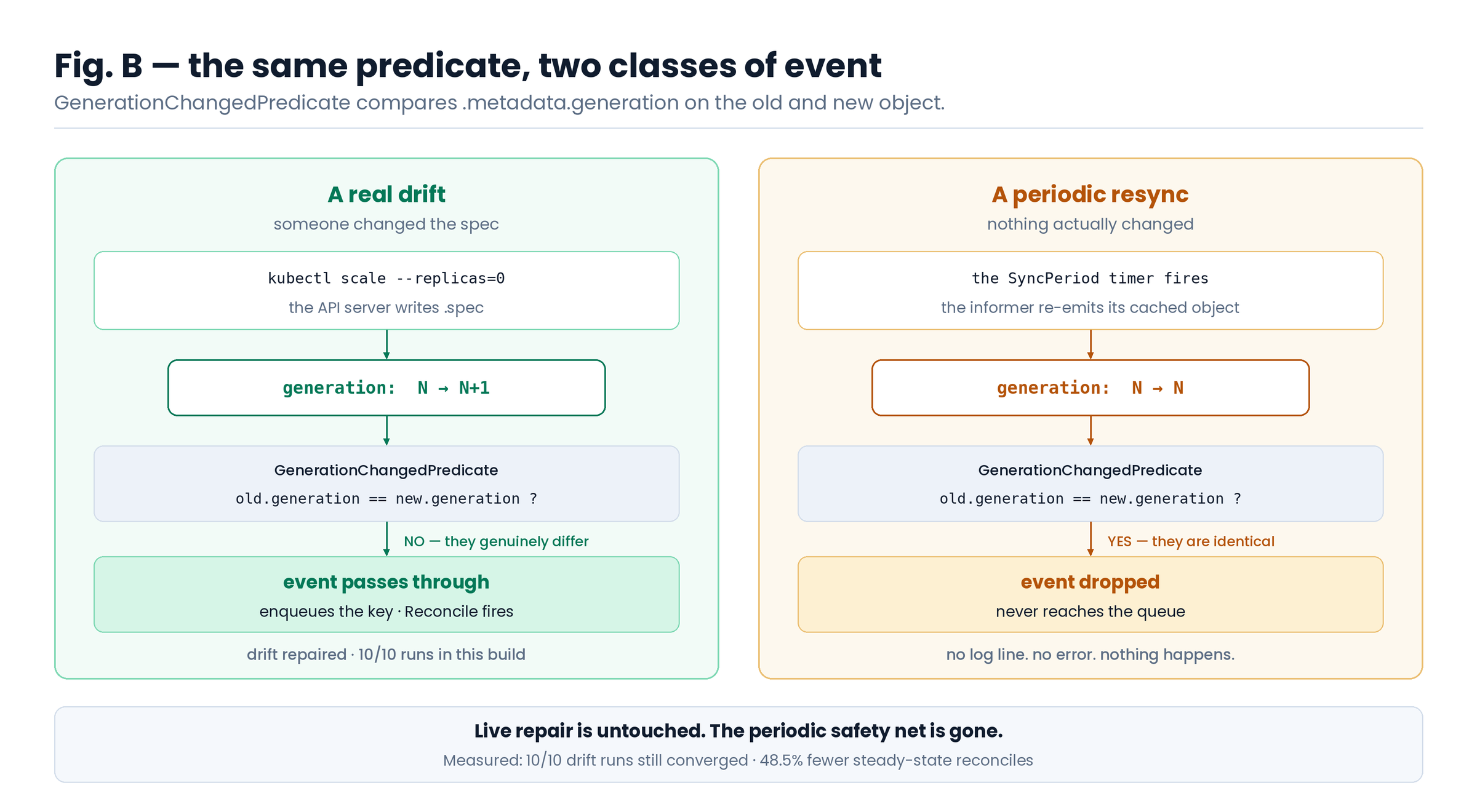Click the 'event passes through' box
Image resolution: width=1477 pixels, height=812 pixels.
tap(386, 594)
